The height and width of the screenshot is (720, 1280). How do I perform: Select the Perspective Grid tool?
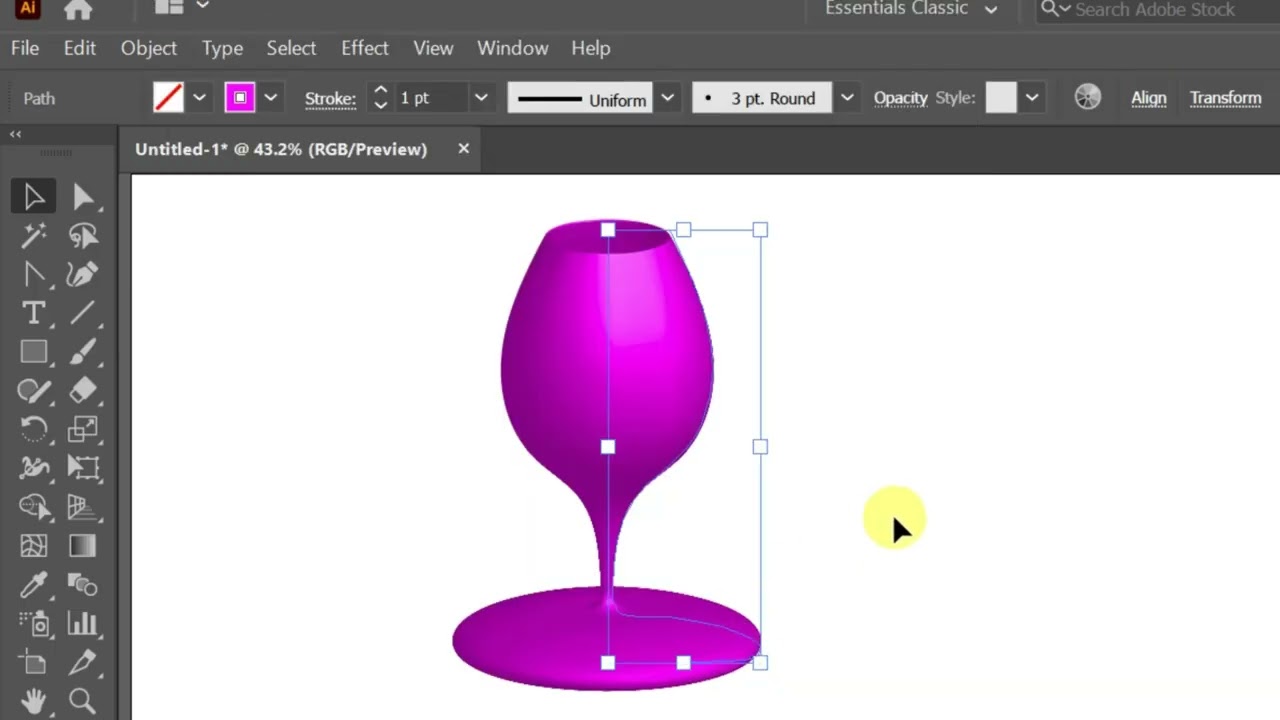(83, 507)
